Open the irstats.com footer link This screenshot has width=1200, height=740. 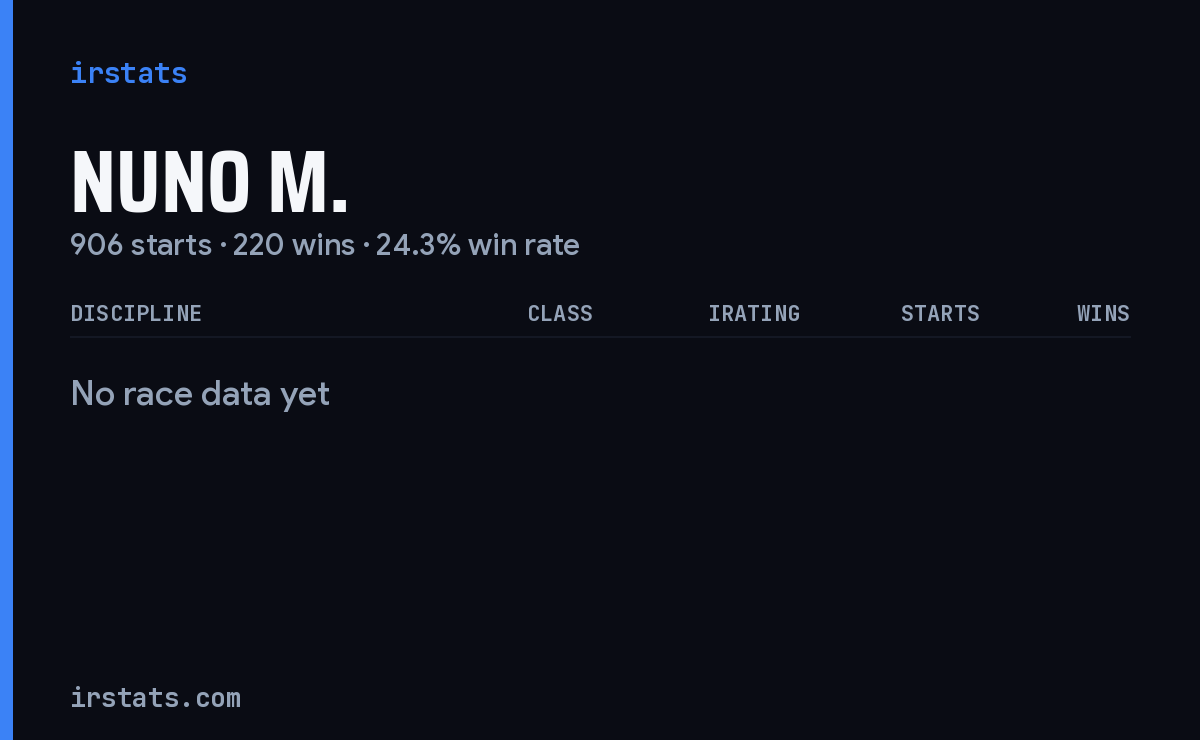pos(155,697)
